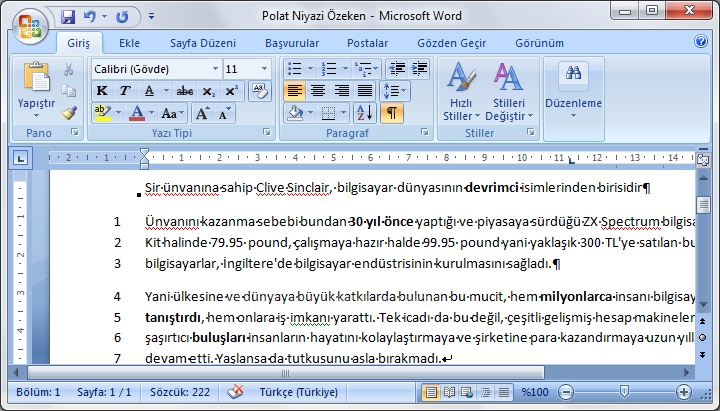
Task: Switch to the Ekle tab
Action: pos(129,43)
